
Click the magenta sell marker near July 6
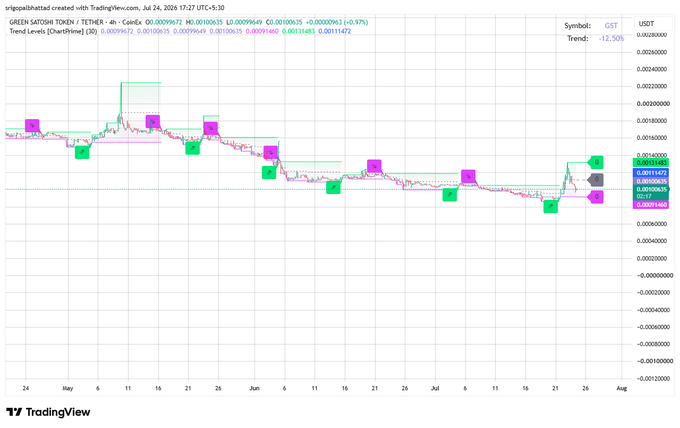point(468,176)
